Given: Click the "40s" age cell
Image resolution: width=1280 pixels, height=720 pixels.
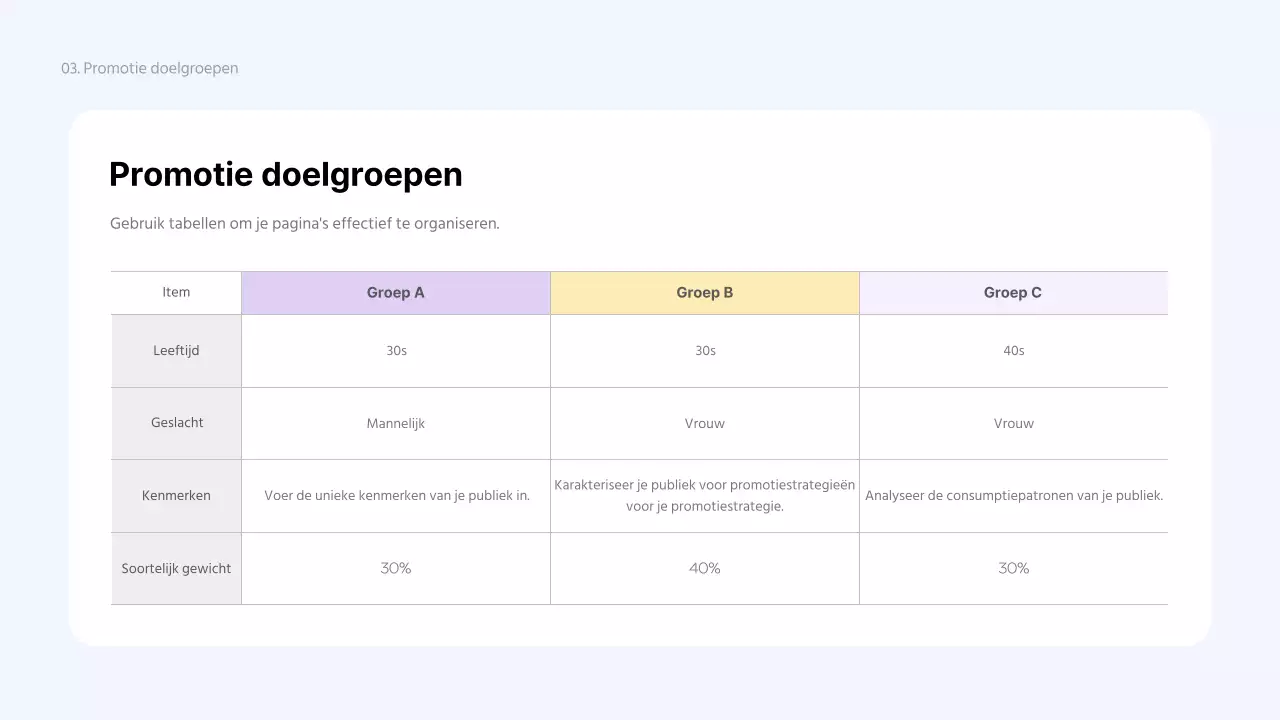Looking at the screenshot, I should (1013, 351).
